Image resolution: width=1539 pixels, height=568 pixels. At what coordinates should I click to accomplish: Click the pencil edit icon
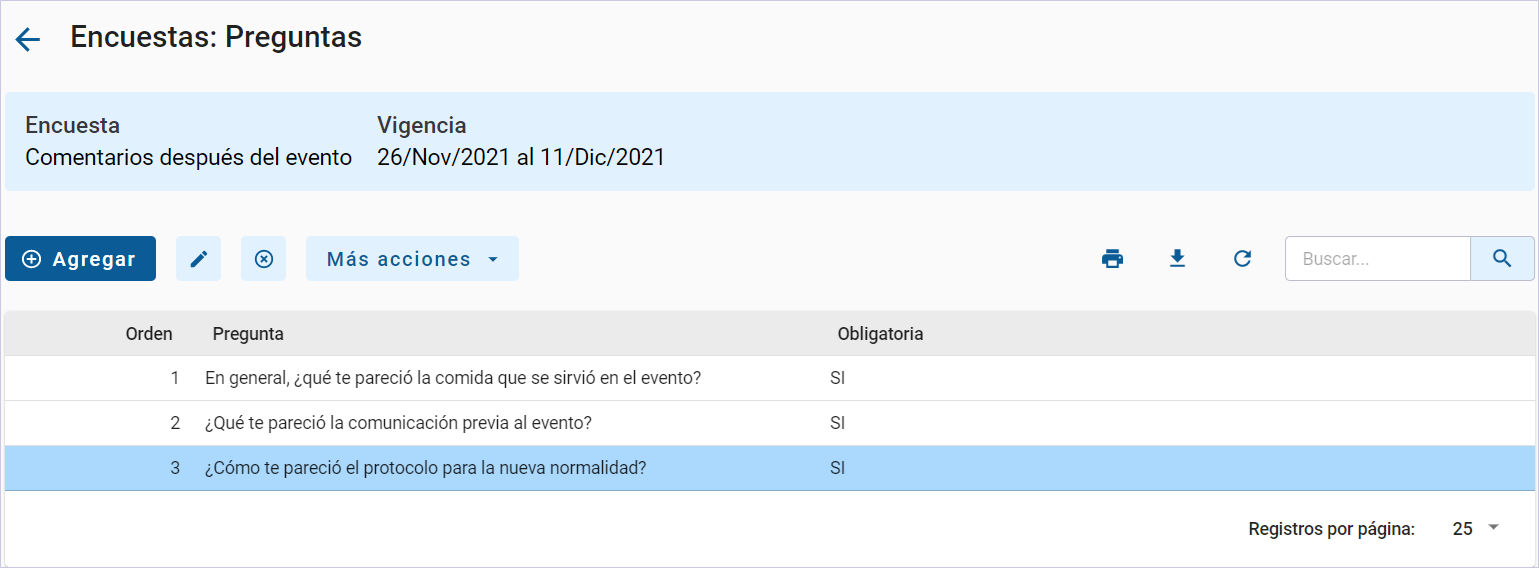coord(198,259)
